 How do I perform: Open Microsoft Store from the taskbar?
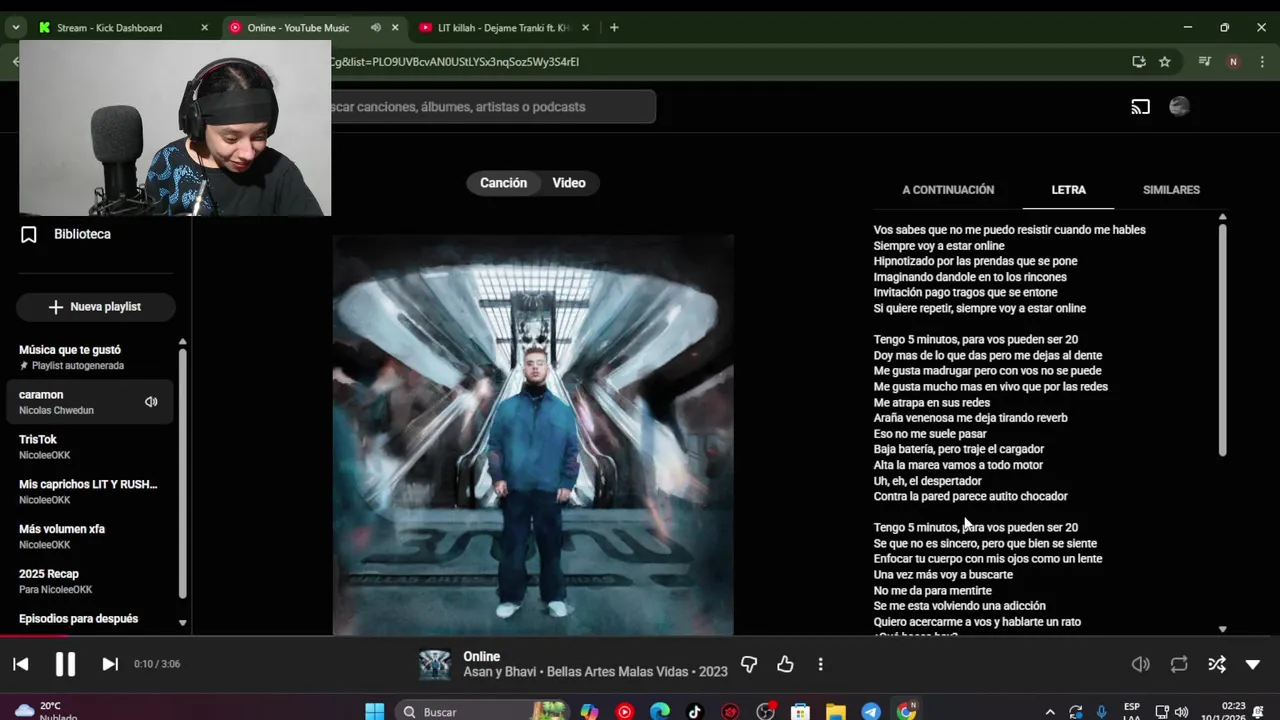click(x=800, y=712)
